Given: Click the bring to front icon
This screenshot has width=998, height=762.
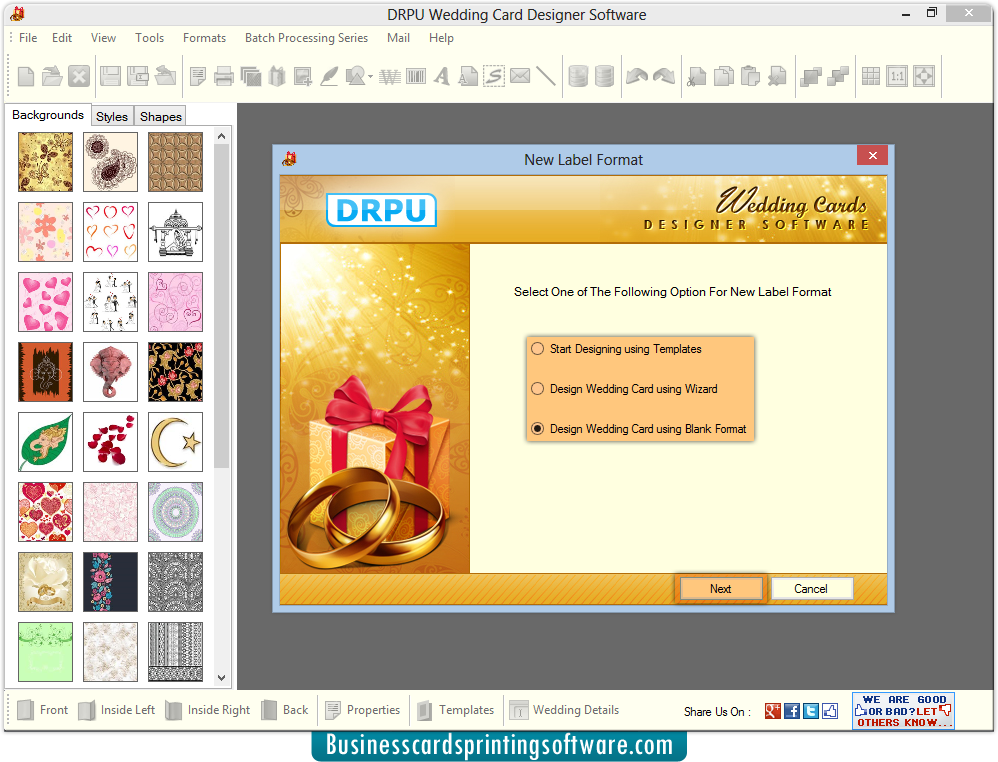Looking at the screenshot, I should pos(810,77).
